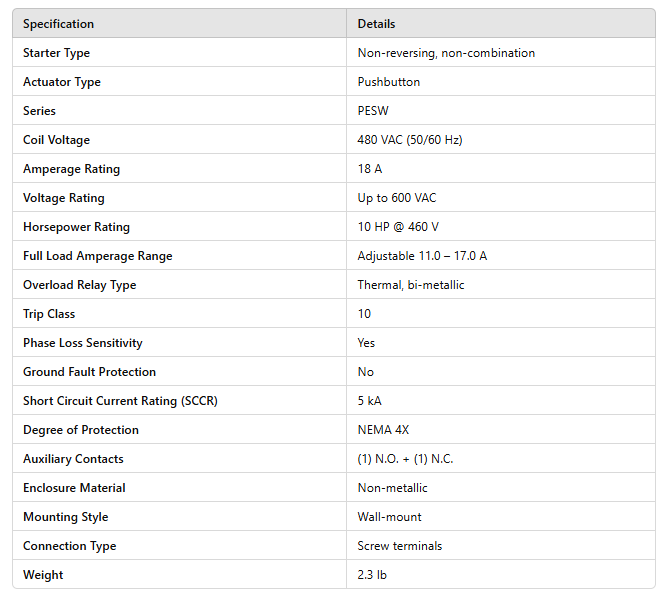
Task: Click the "Up to 600 VAC" cell
Action: tap(397, 198)
